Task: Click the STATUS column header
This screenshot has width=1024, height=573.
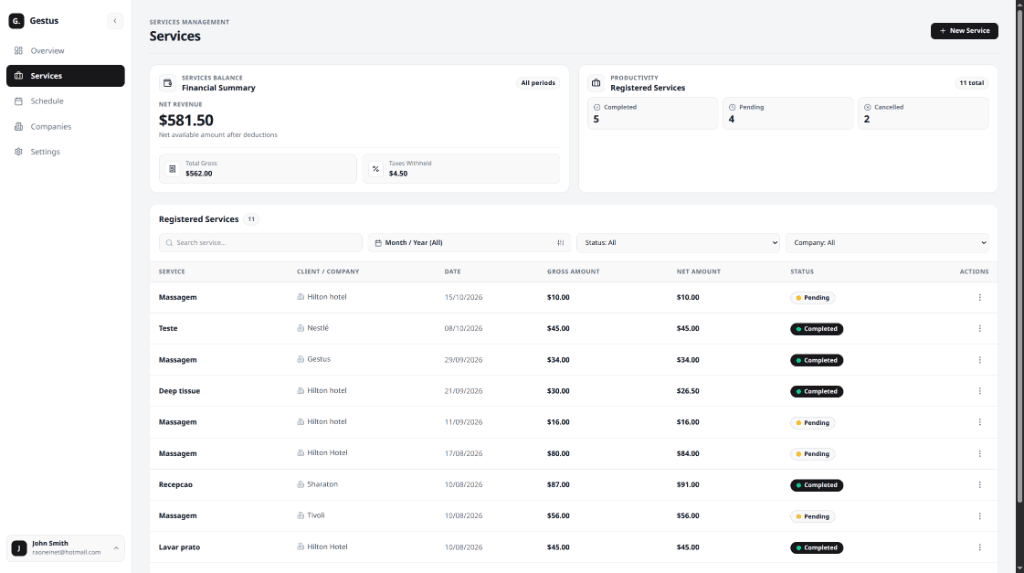Action: tap(802, 271)
